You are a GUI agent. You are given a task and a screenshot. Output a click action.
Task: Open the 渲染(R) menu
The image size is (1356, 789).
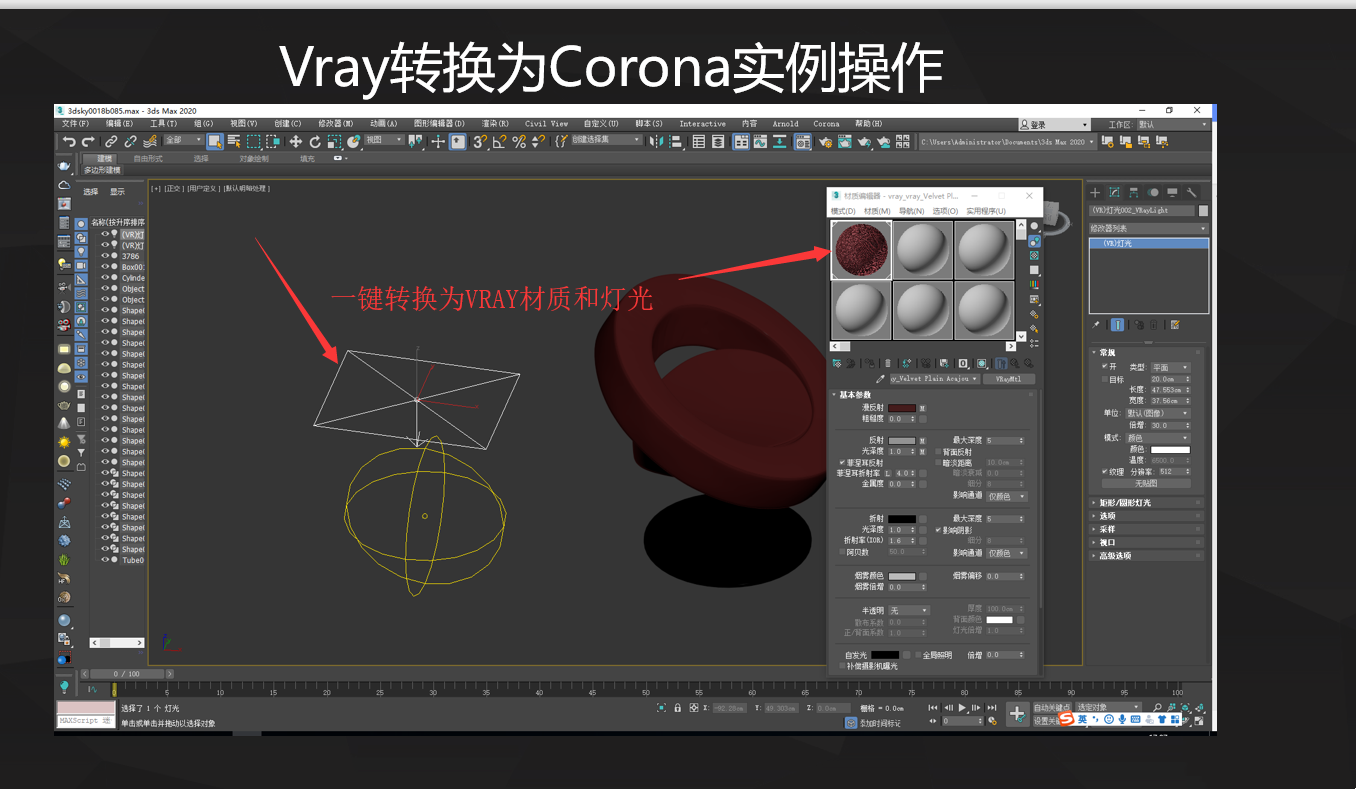tap(495, 124)
